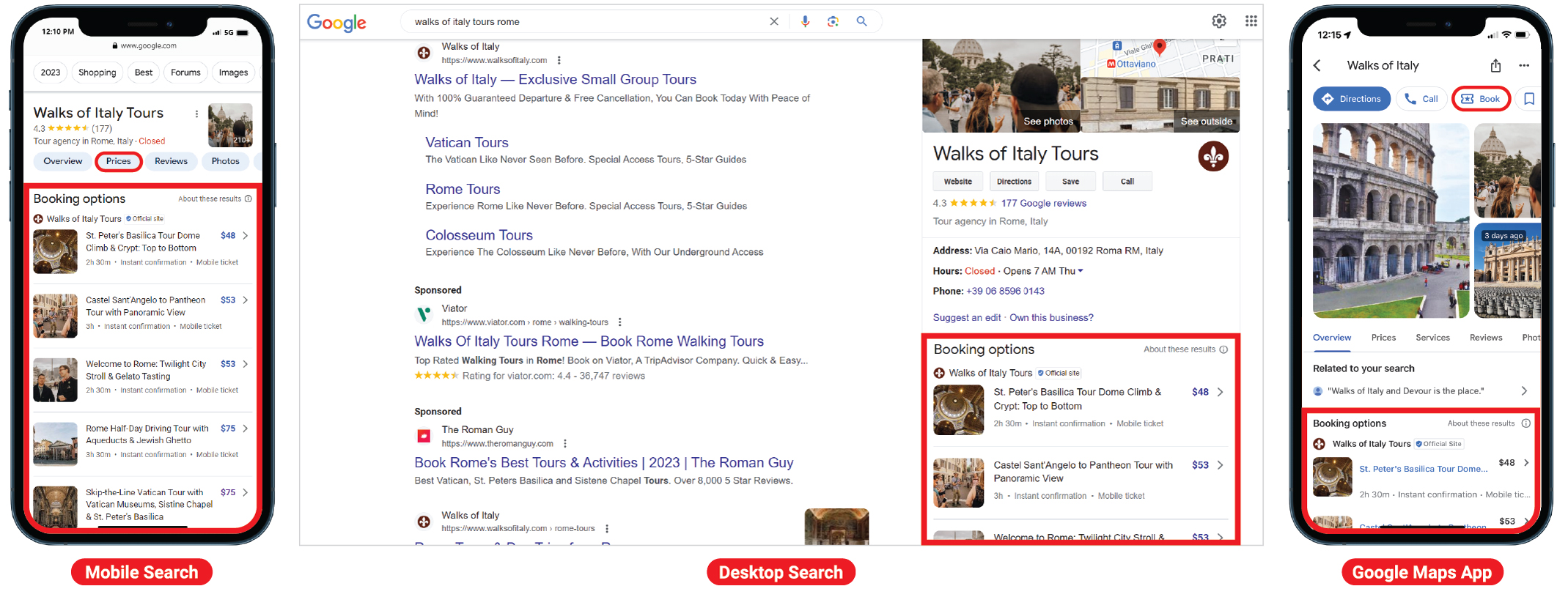Select Reviews tab on mobile search
1568x597 pixels.
[x=171, y=161]
